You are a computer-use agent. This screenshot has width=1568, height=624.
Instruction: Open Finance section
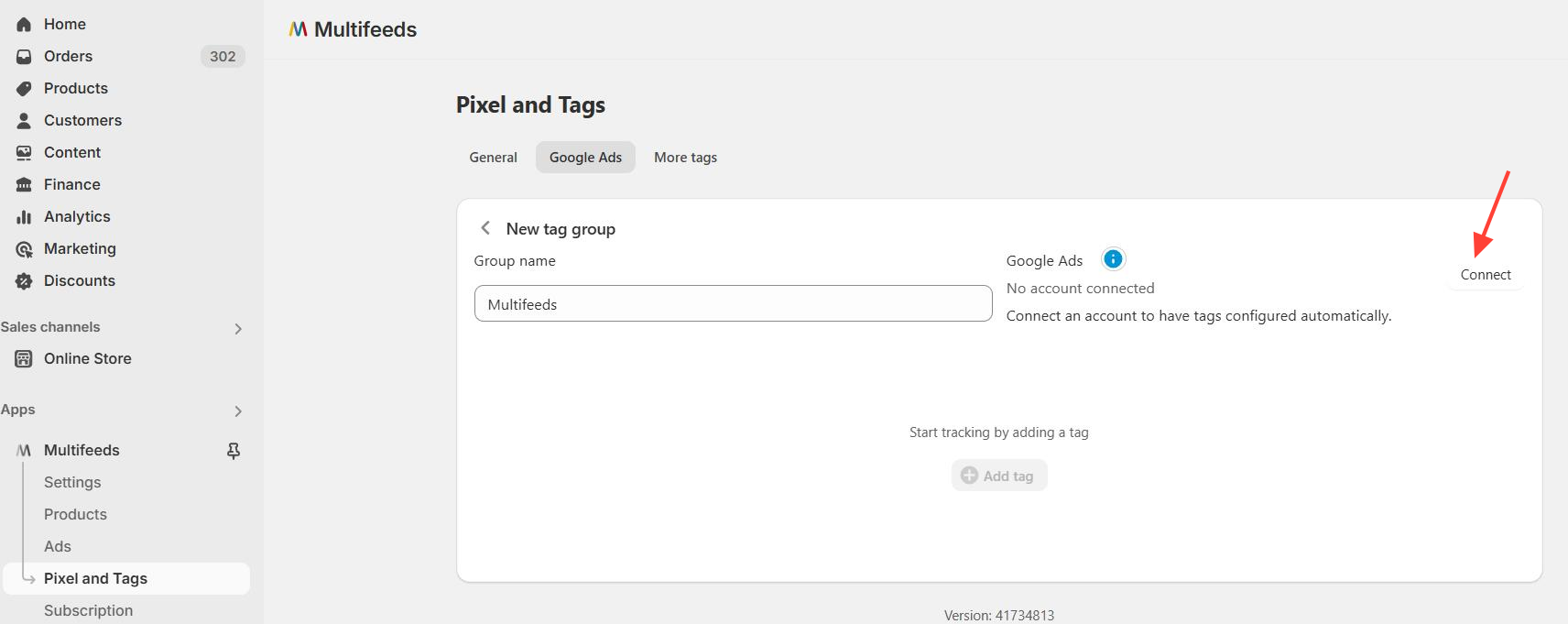[x=72, y=184]
